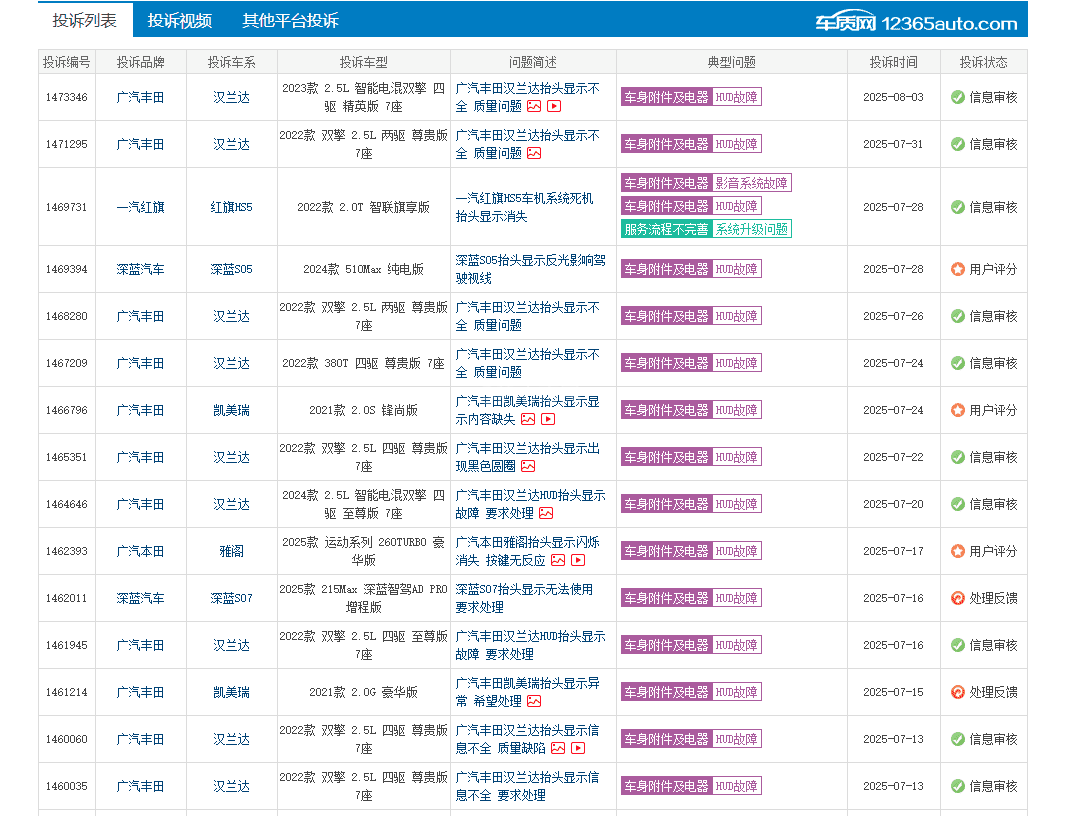The width and height of the screenshot is (1065, 816).
Task: Open the 红旗HS5 car series link
Action: (x=231, y=207)
